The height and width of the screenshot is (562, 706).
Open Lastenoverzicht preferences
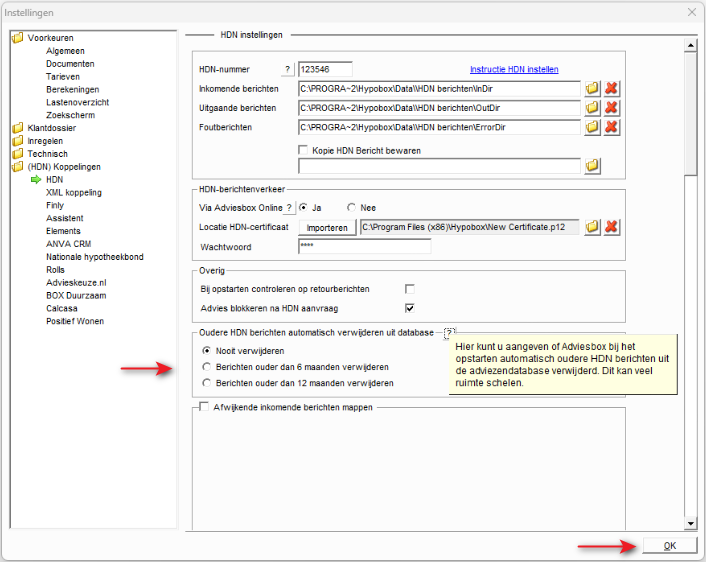(77, 102)
